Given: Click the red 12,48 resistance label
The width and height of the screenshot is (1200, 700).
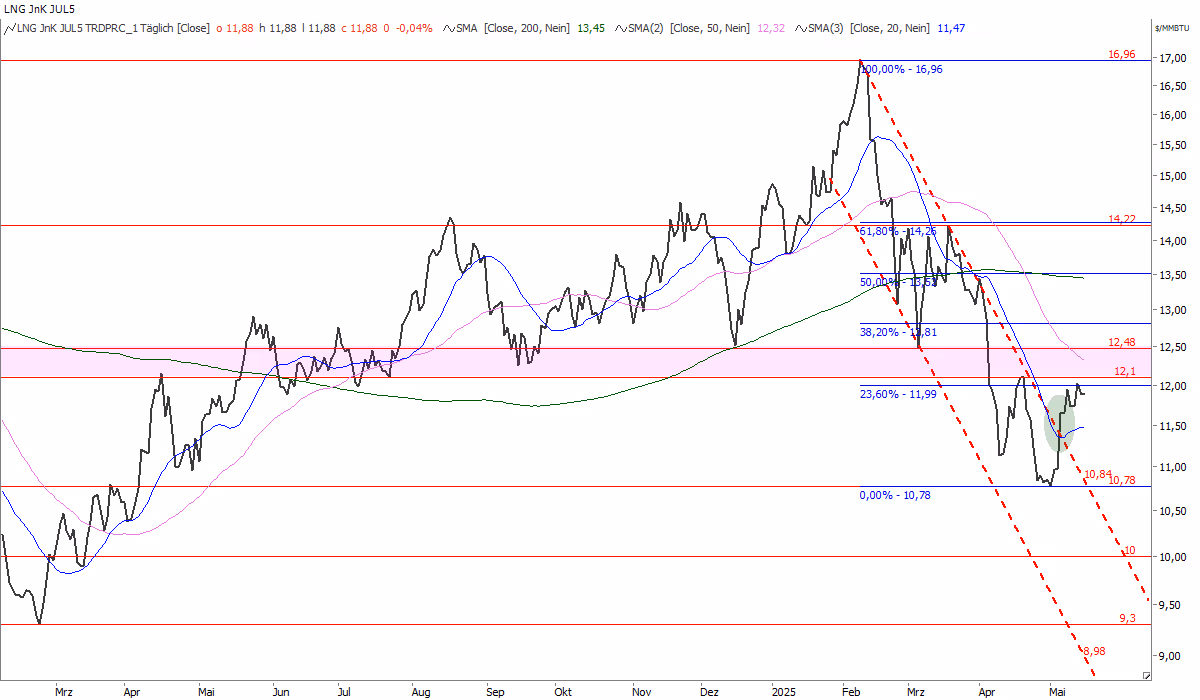Looking at the screenshot, I should [x=1121, y=342].
